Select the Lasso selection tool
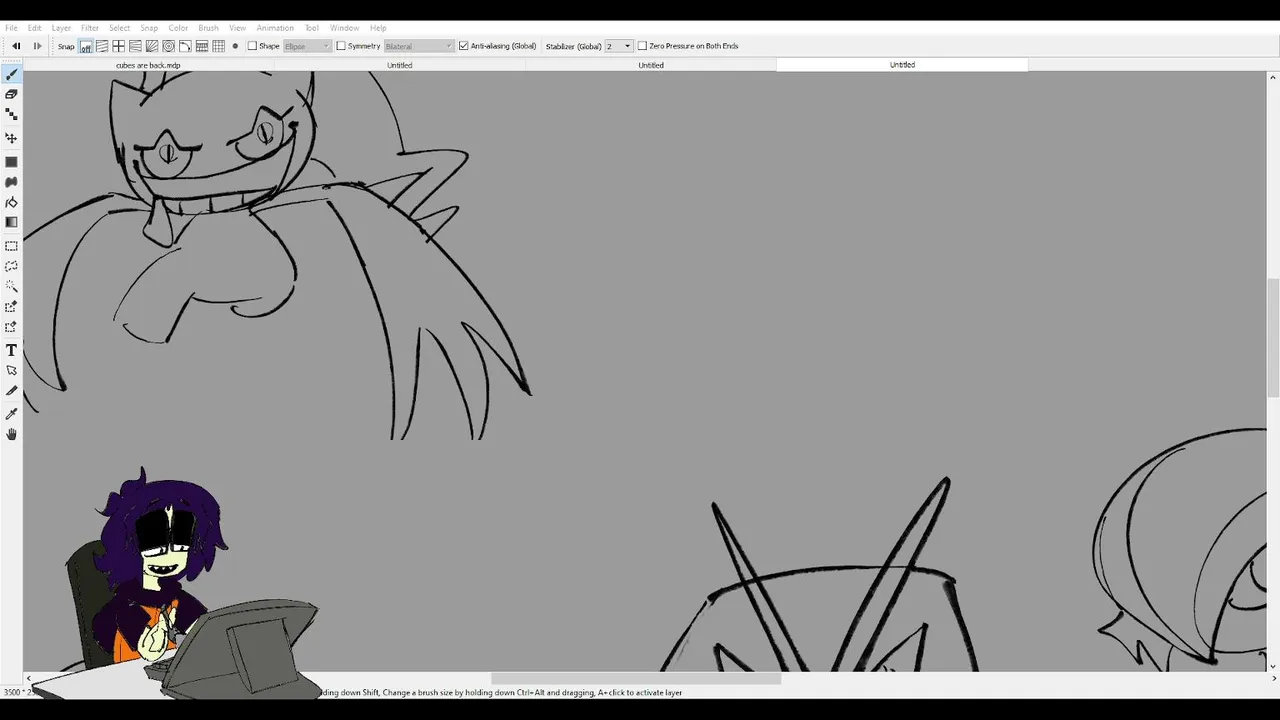 pyautogui.click(x=11, y=266)
